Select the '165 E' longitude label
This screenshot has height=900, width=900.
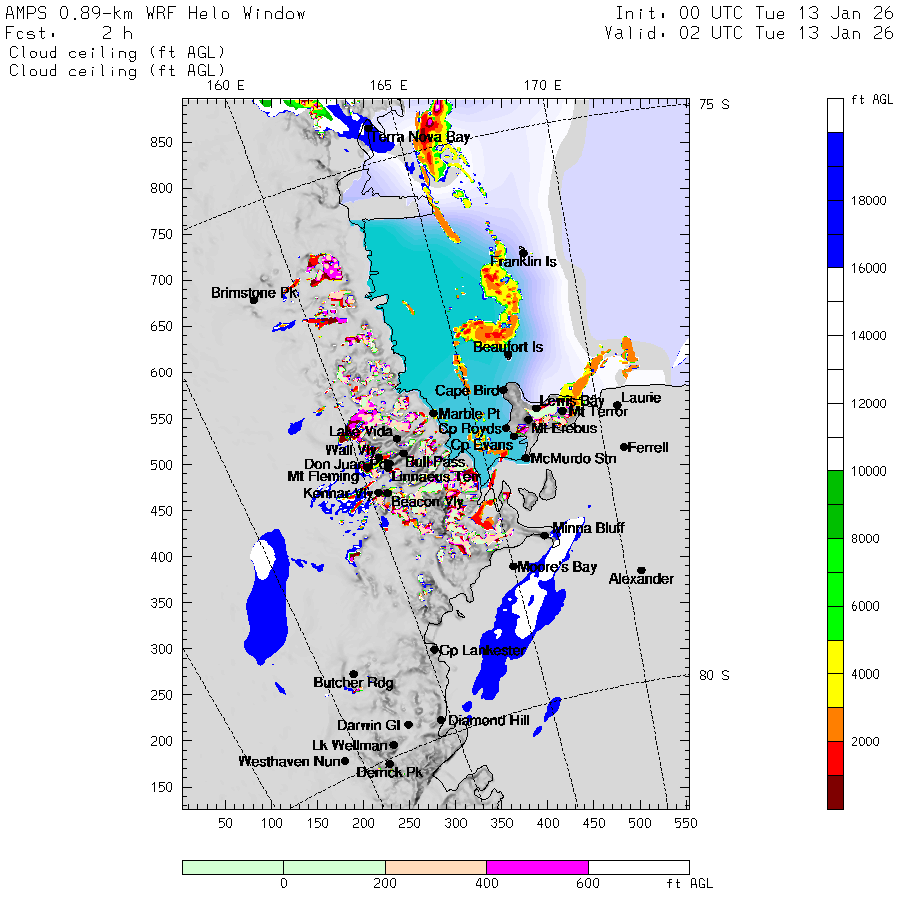[x=389, y=86]
